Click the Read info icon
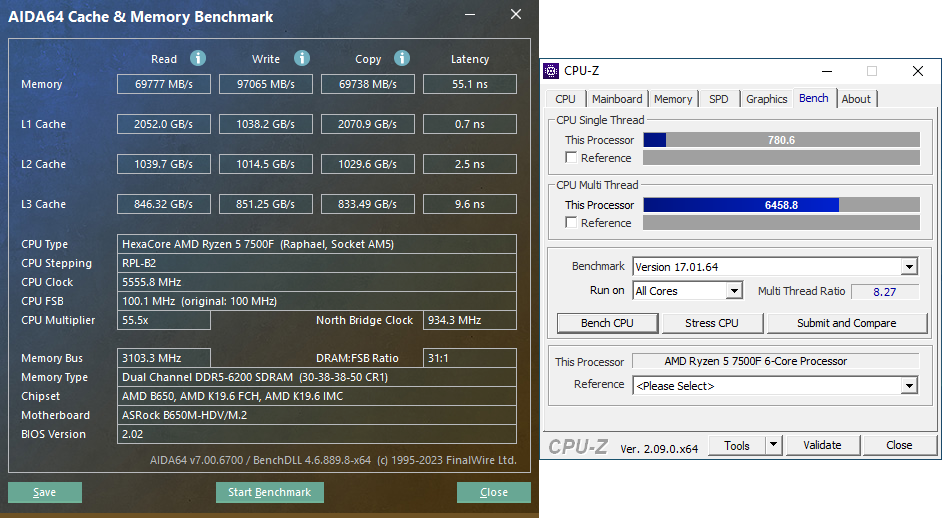 click(x=198, y=58)
